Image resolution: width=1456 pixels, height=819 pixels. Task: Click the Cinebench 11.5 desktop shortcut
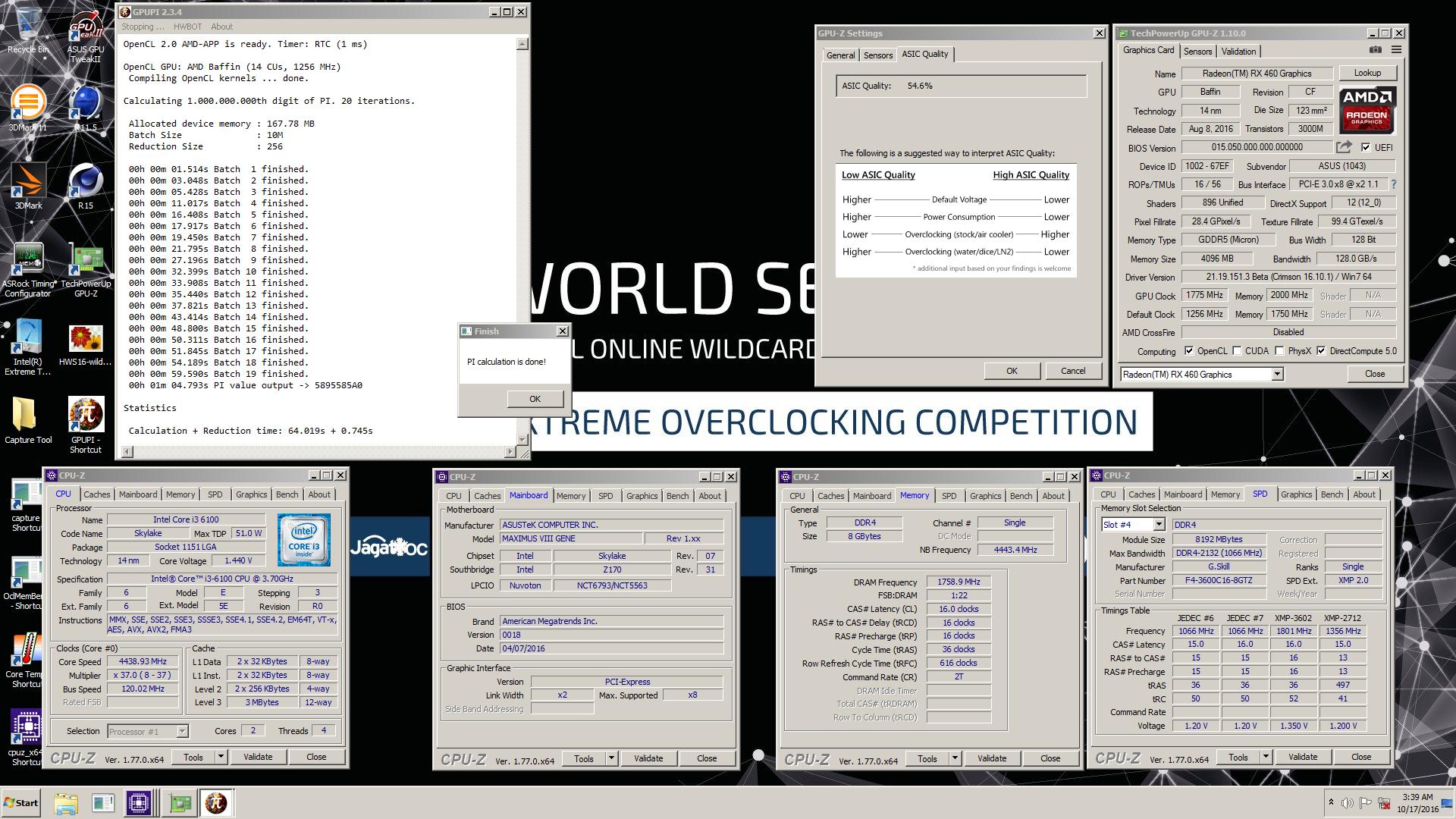86,108
